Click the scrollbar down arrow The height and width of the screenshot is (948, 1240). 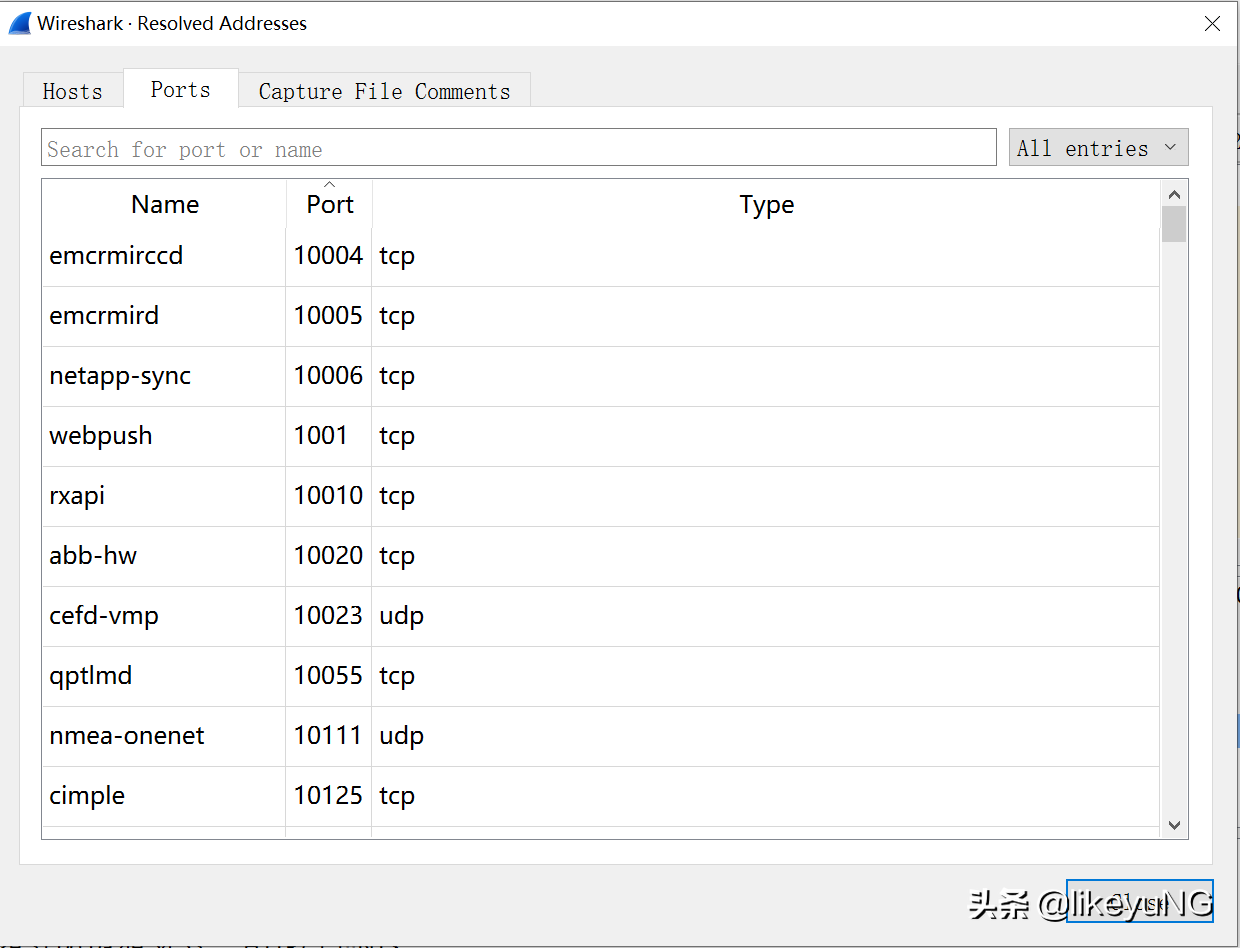[1174, 825]
